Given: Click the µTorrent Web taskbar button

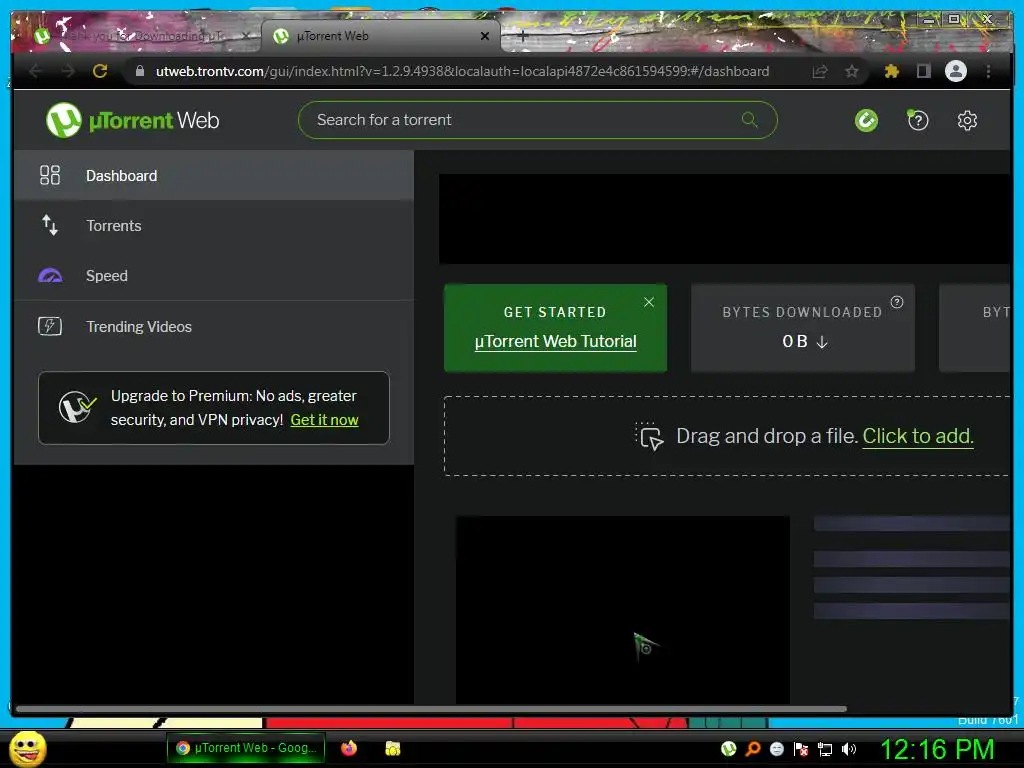Looking at the screenshot, I should pos(246,748).
